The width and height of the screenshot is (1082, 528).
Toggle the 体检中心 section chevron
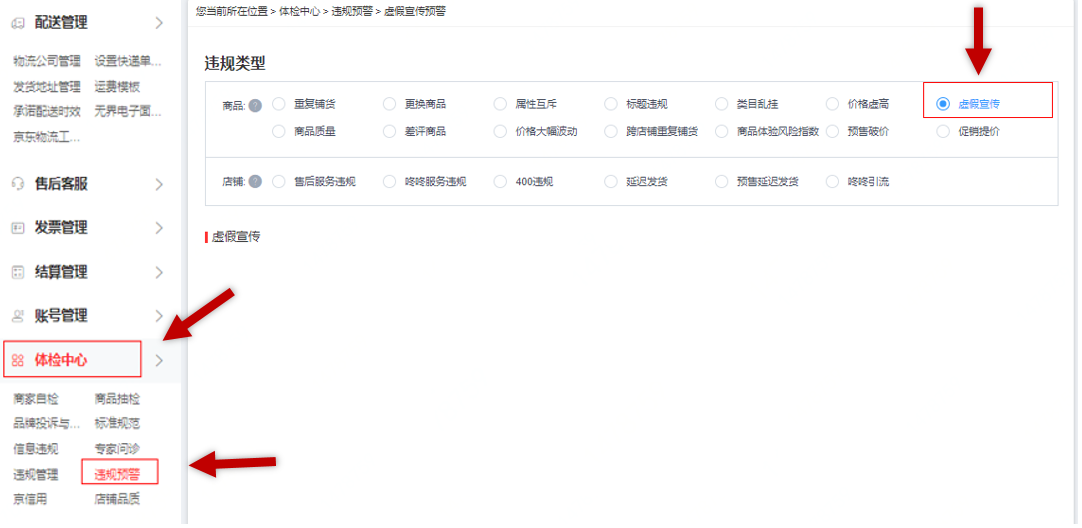coord(159,360)
